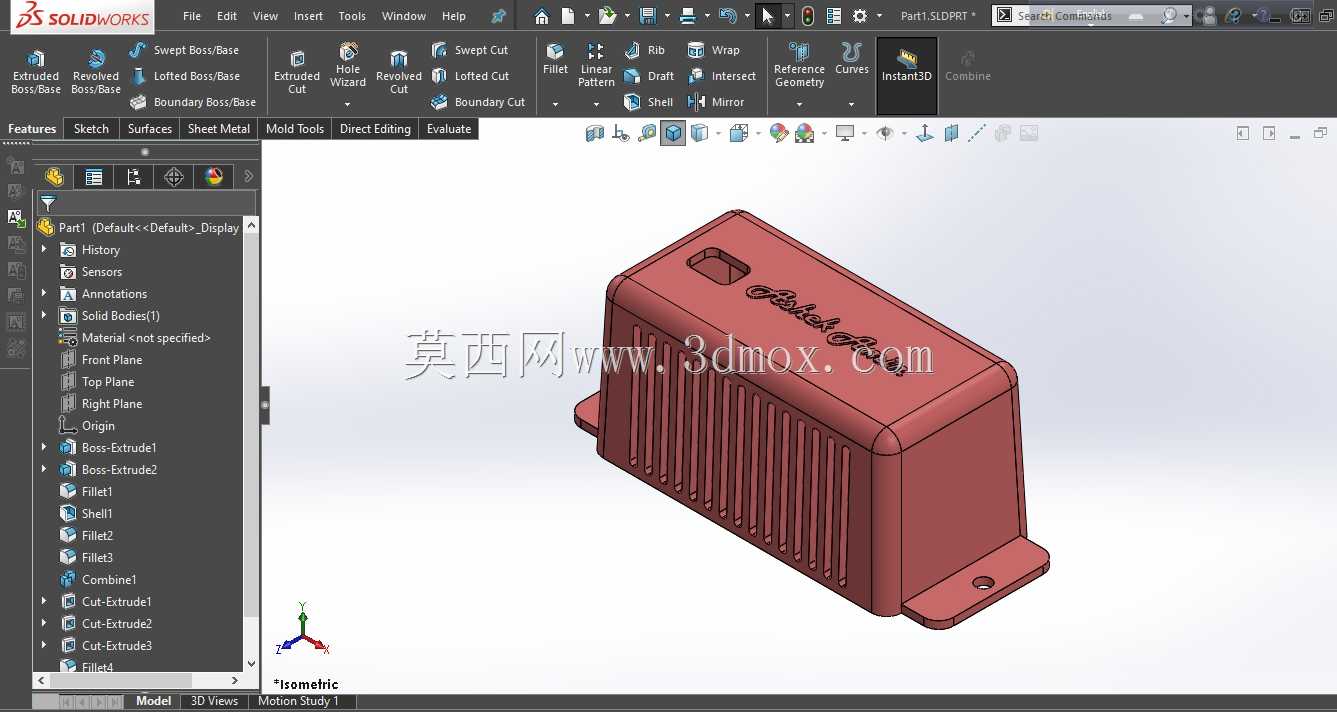This screenshot has width=1337, height=712.
Task: Click the feature tree filter field
Action: click(x=146, y=204)
